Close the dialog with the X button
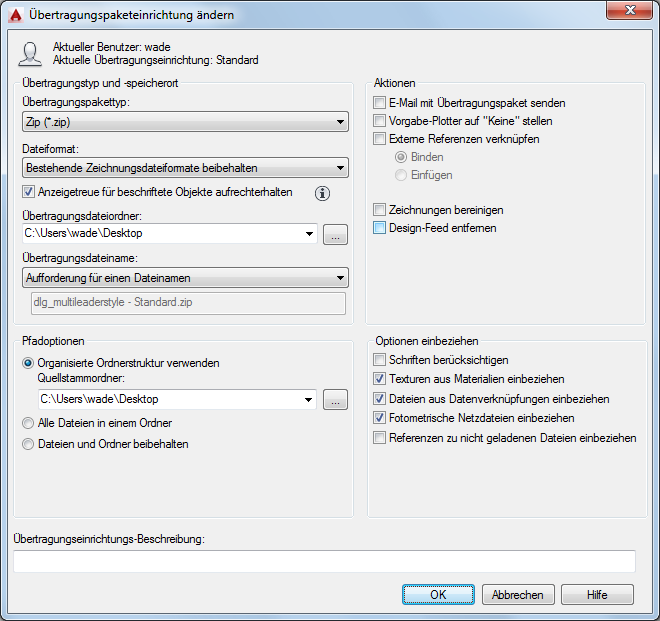Image resolution: width=660 pixels, height=621 pixels. (x=630, y=10)
